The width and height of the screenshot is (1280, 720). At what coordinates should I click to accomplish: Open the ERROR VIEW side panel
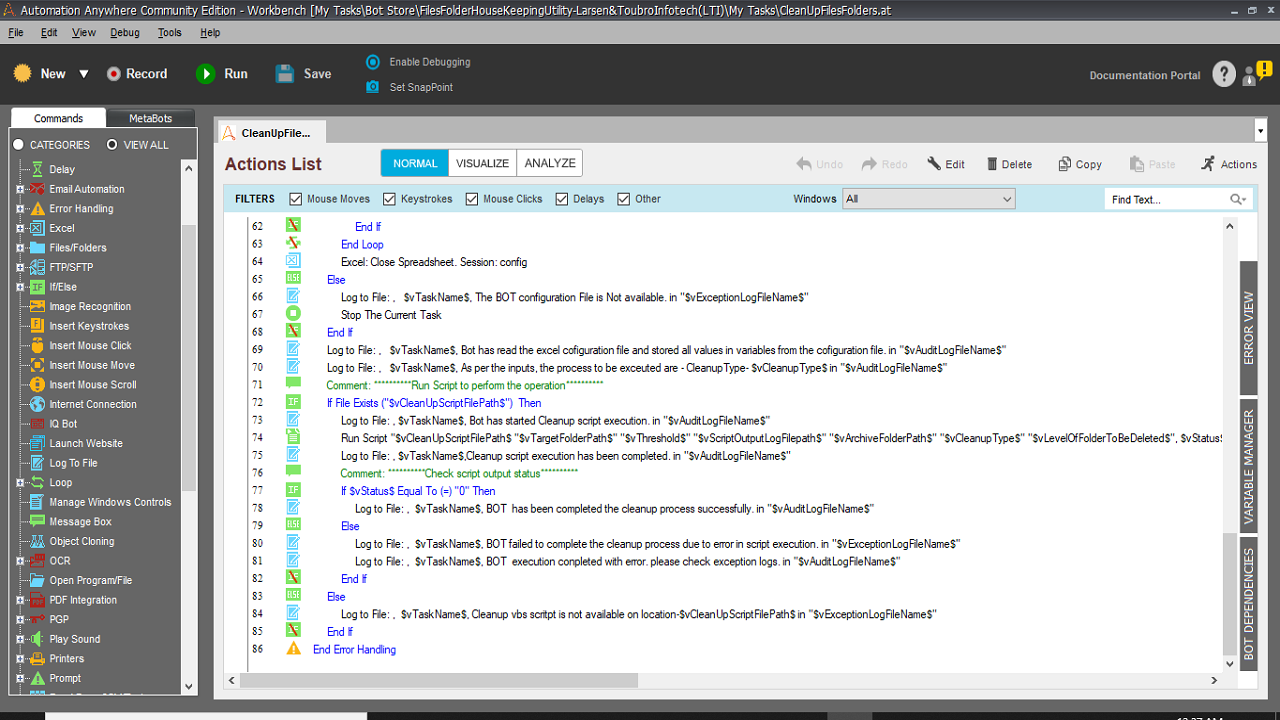coord(1248,328)
